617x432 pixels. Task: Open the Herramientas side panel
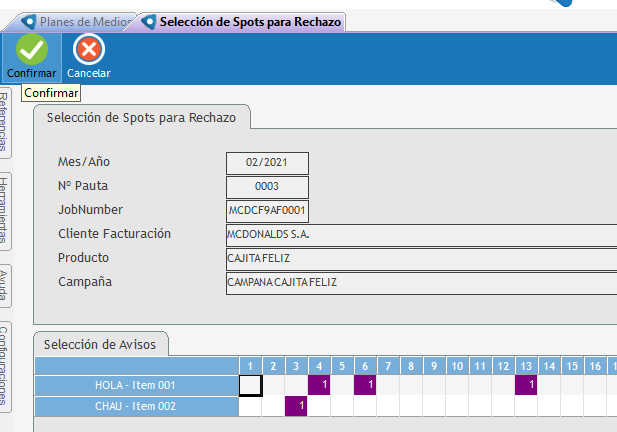coord(6,210)
